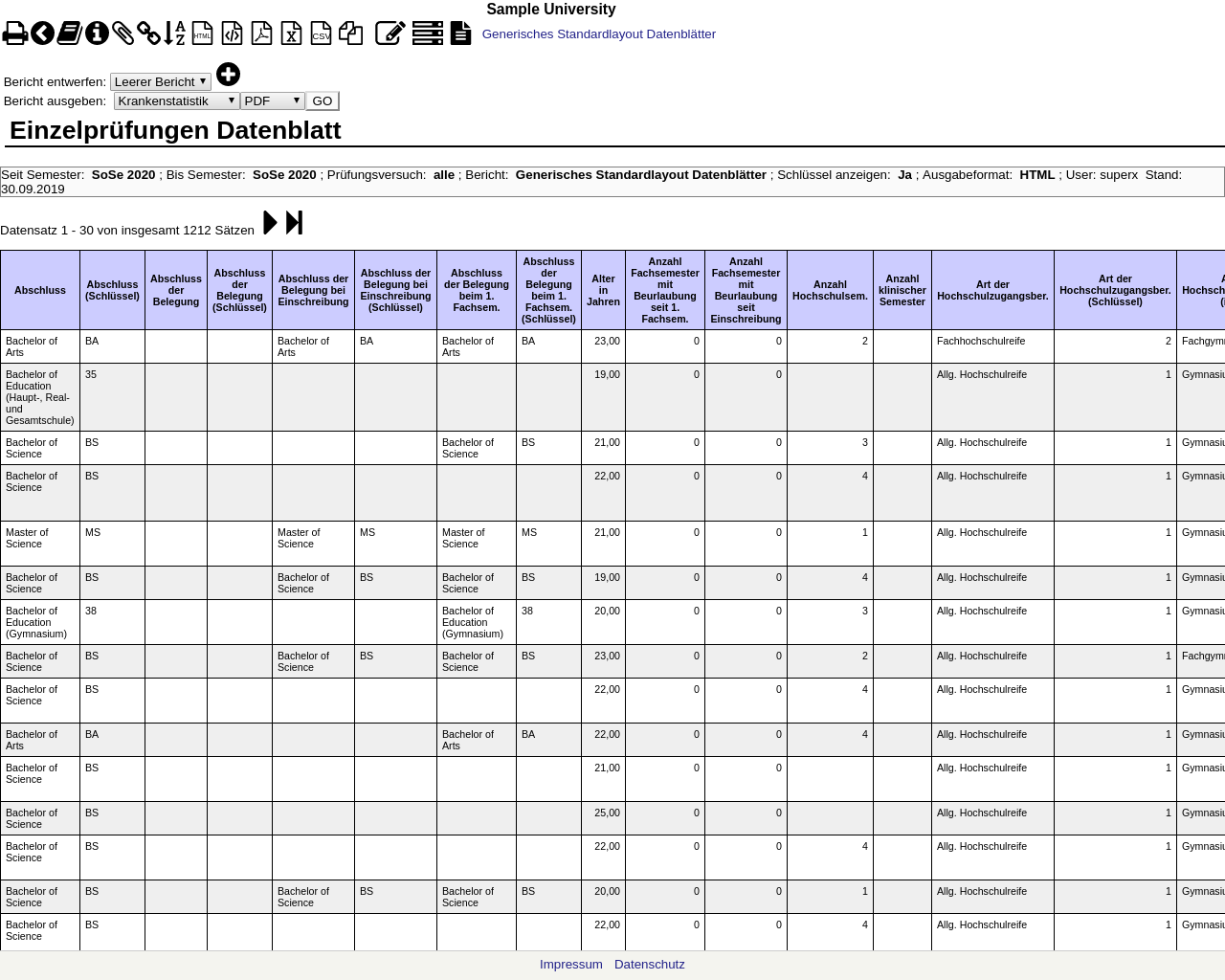Open the PDF format dropdown
Viewport: 1225px width, 980px height.
[x=273, y=101]
